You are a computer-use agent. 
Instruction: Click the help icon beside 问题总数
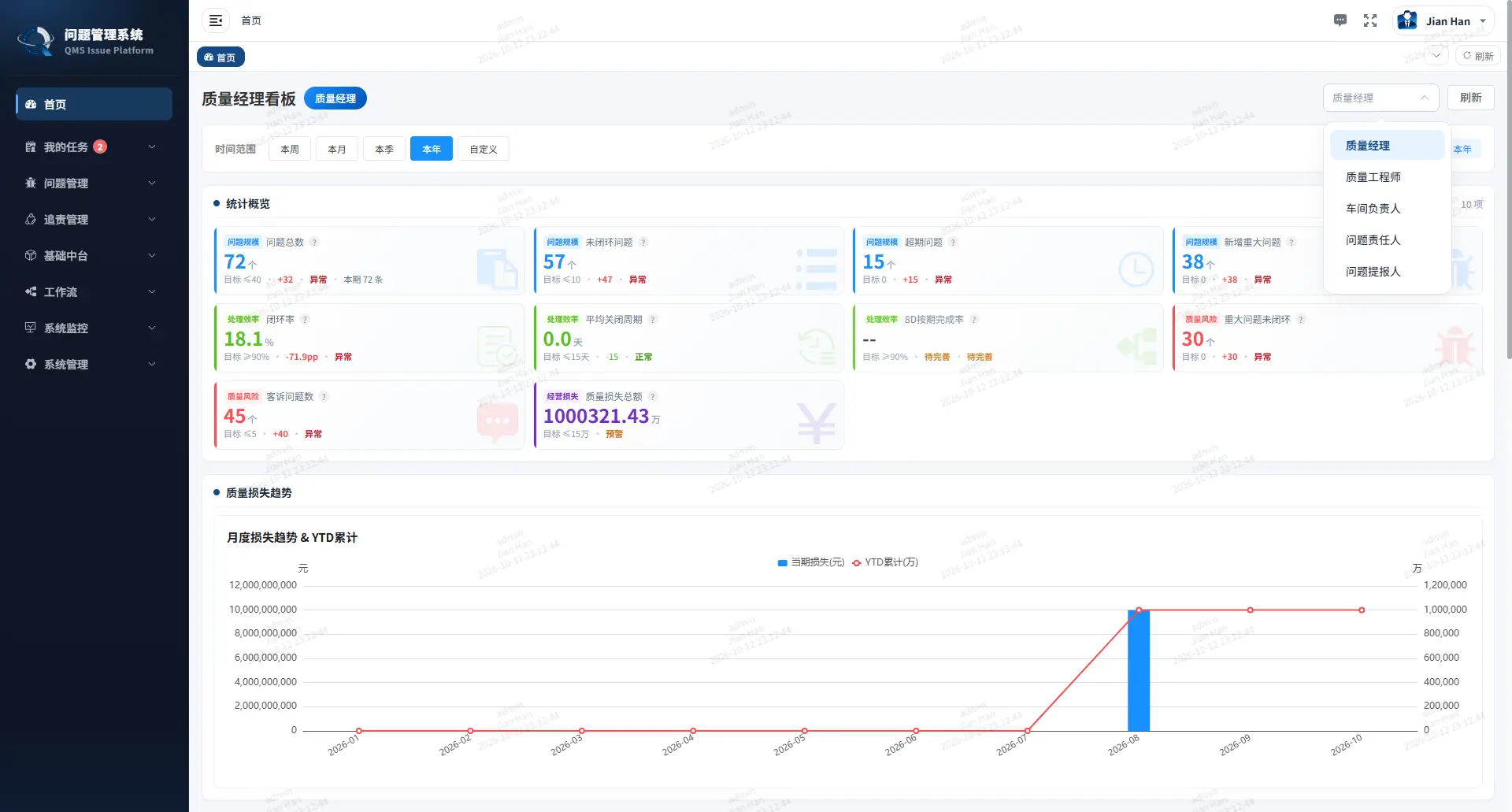[314, 242]
